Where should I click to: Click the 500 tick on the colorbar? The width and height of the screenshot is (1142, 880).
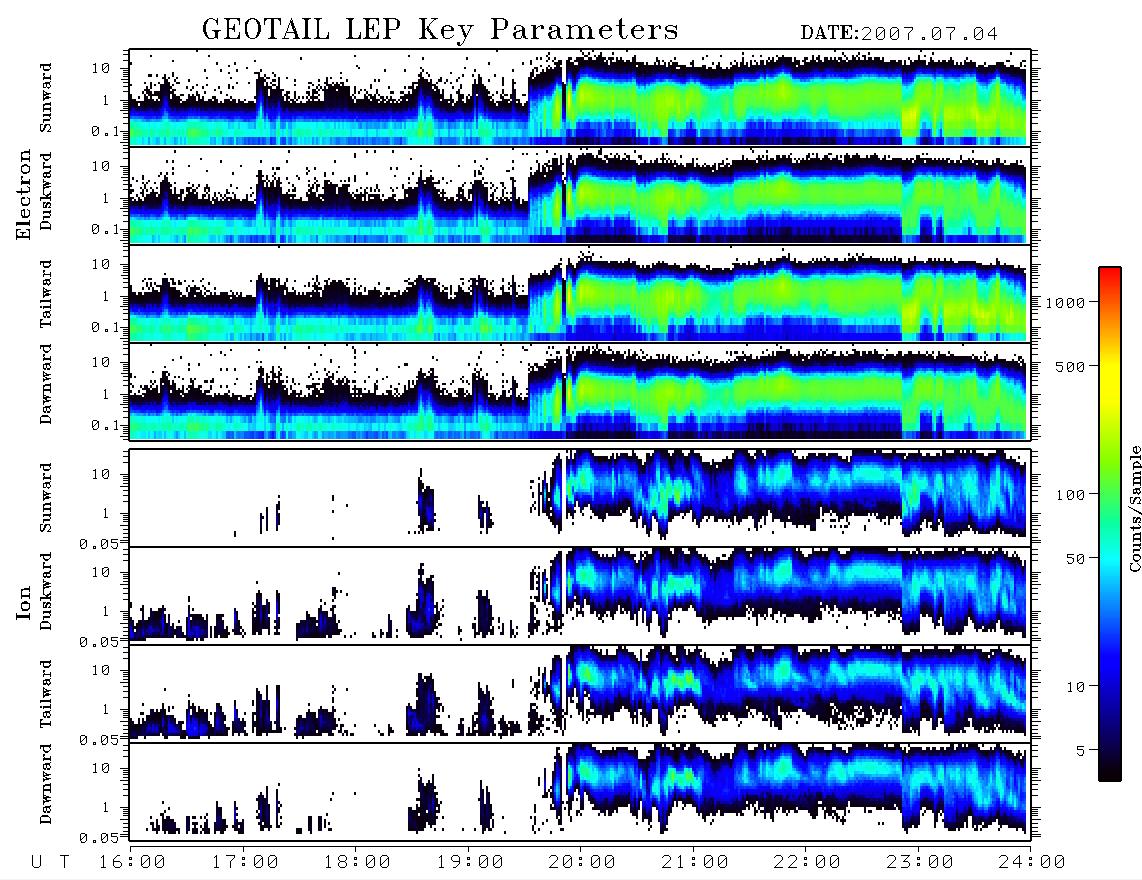[x=1070, y=367]
